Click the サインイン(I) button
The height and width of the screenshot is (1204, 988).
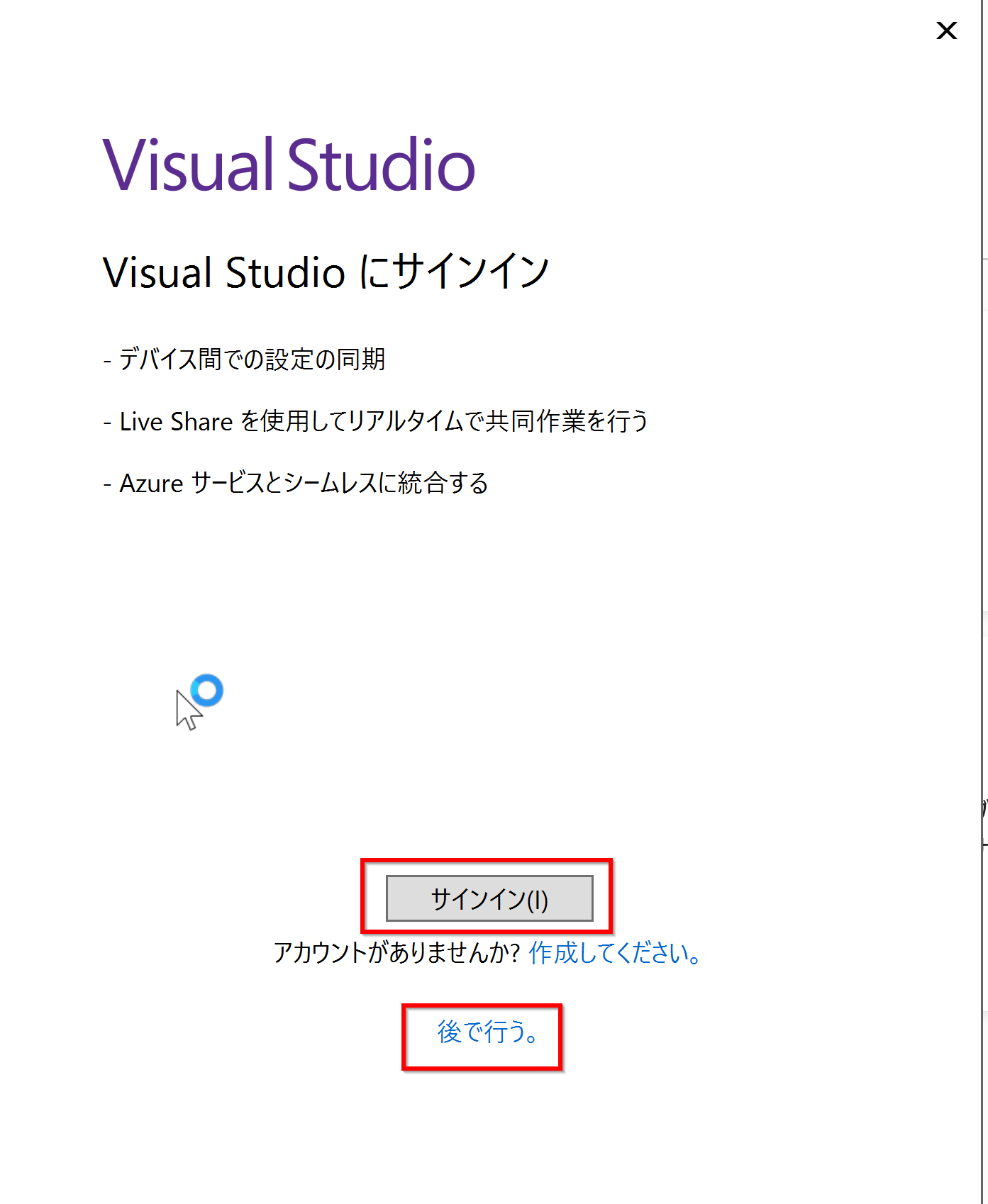(x=489, y=898)
